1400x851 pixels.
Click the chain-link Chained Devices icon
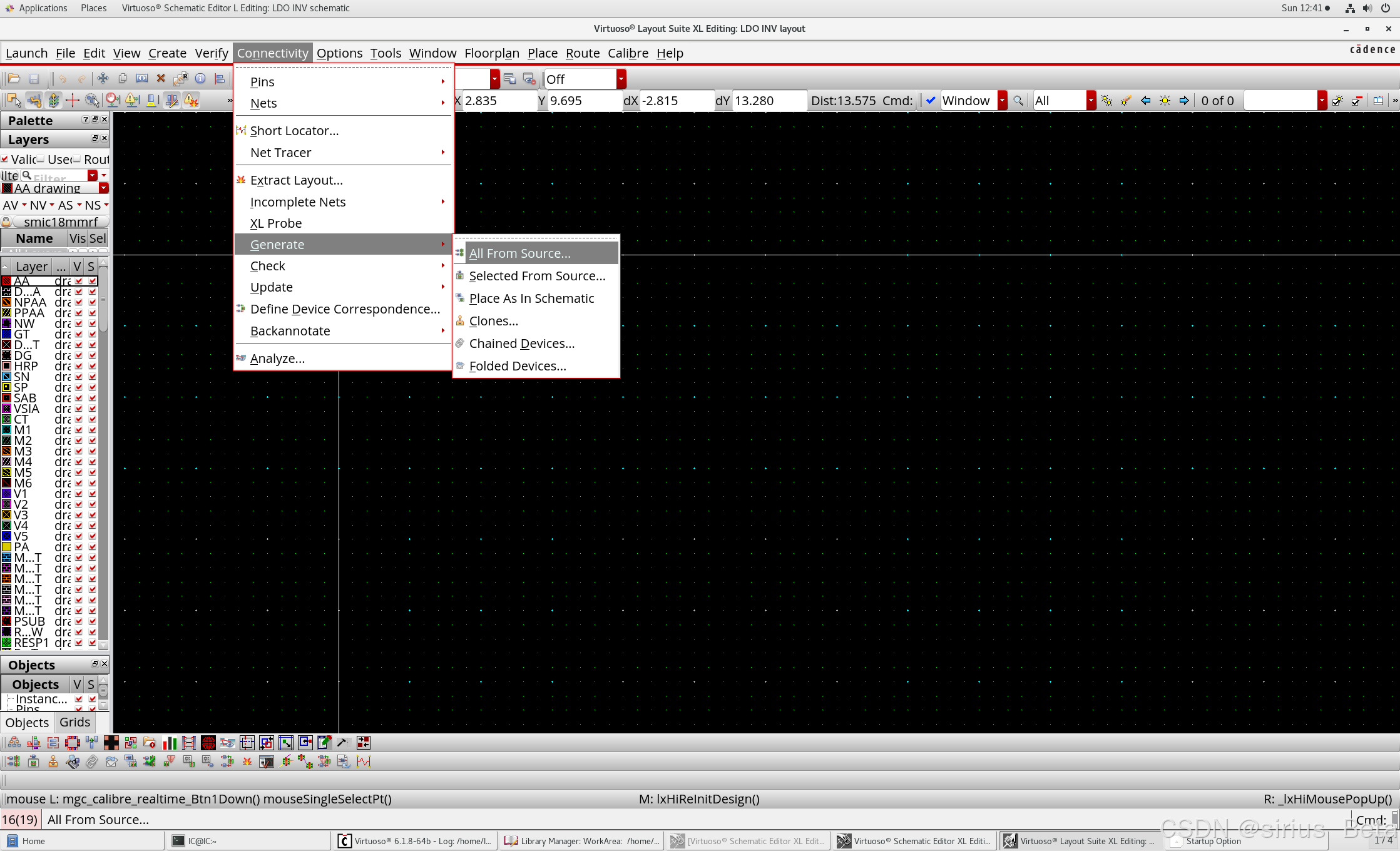coord(92,762)
